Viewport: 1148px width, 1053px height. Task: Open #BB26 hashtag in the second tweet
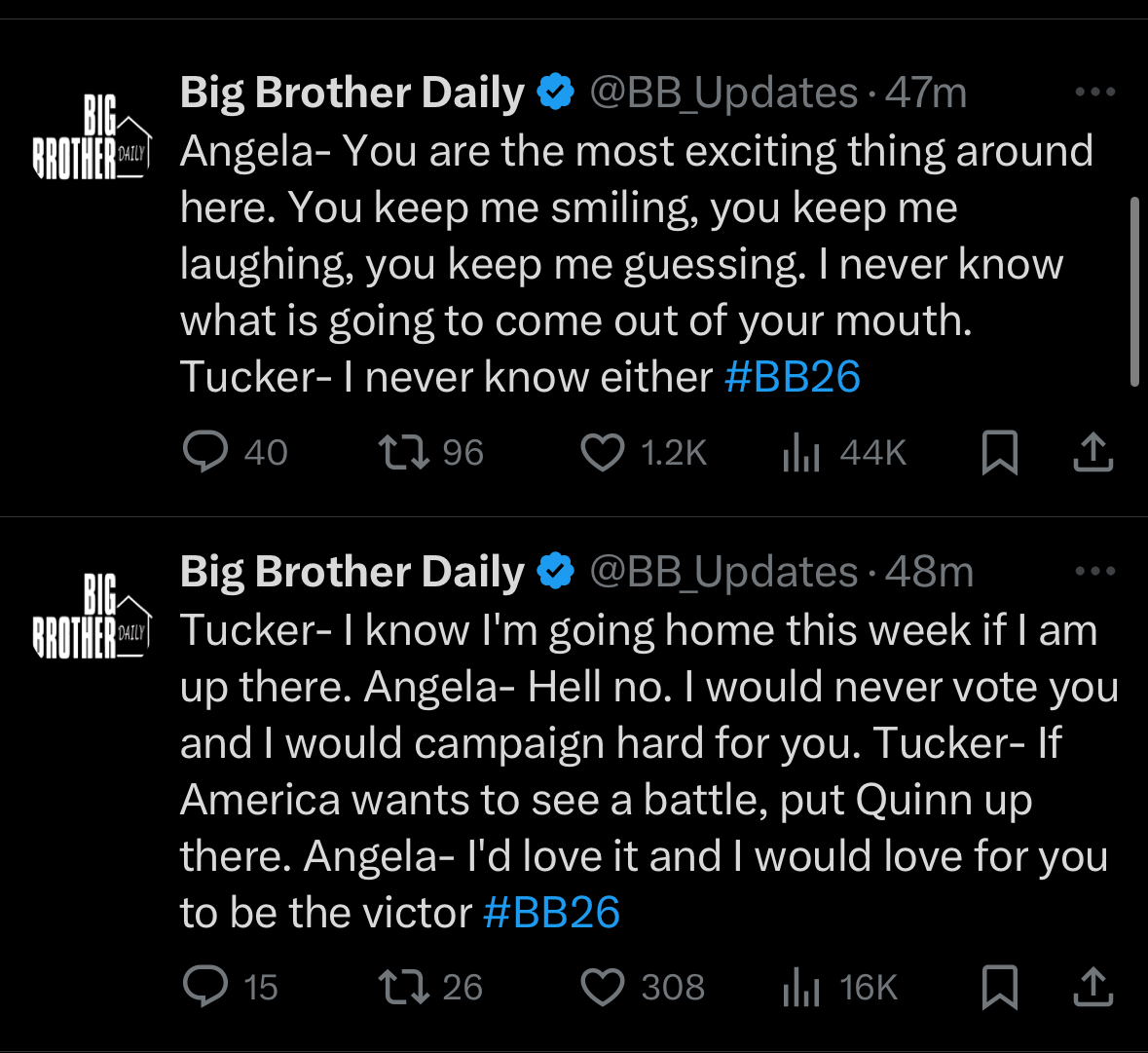pyautogui.click(x=551, y=913)
